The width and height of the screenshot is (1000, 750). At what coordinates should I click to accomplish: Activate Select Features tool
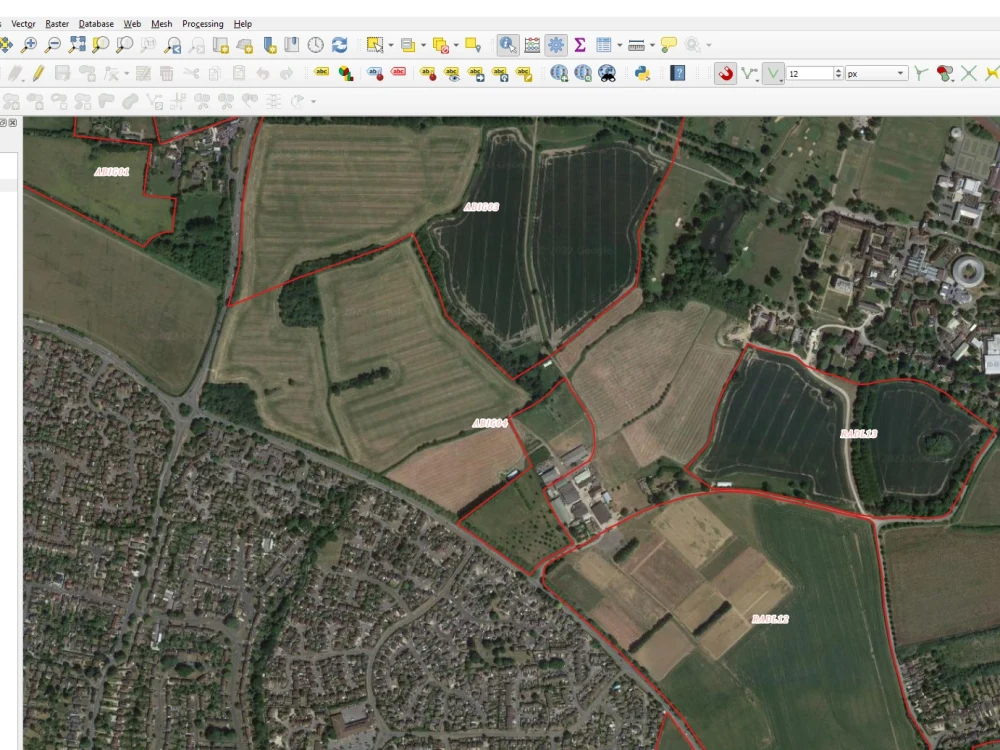[x=374, y=45]
